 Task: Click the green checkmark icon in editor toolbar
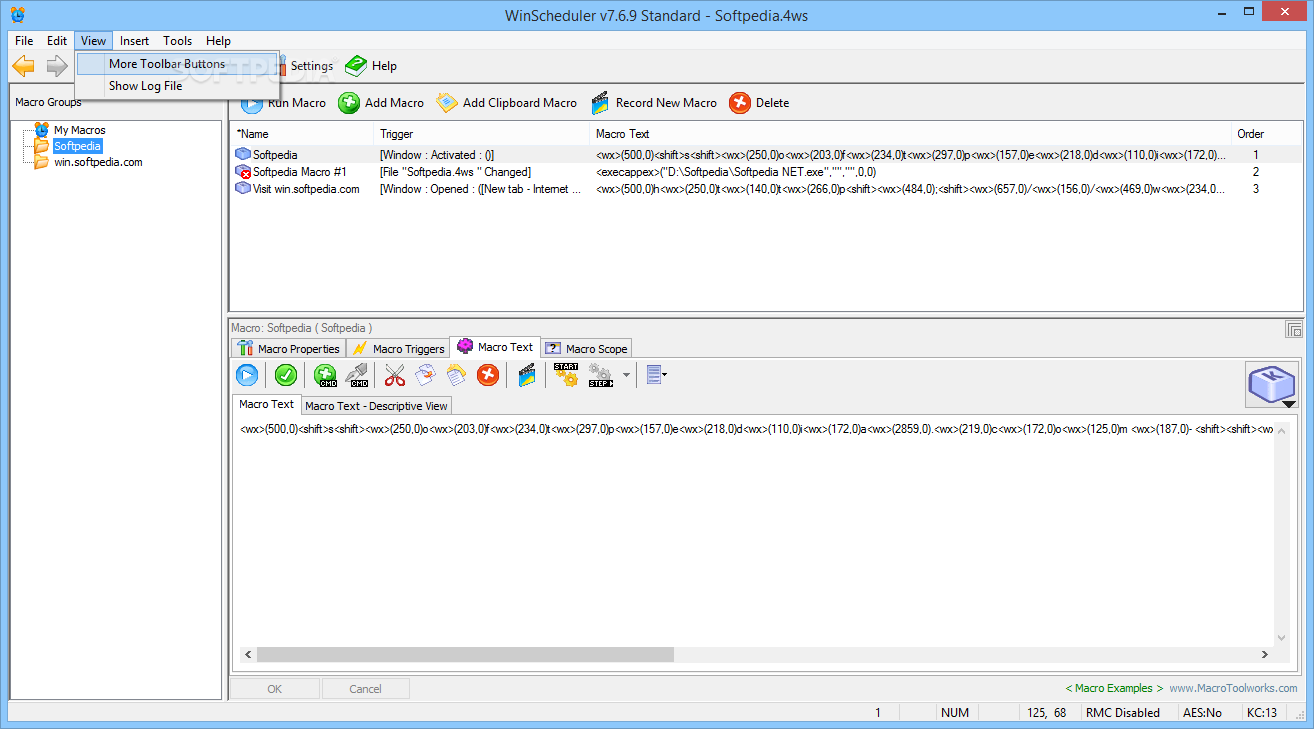click(x=286, y=375)
